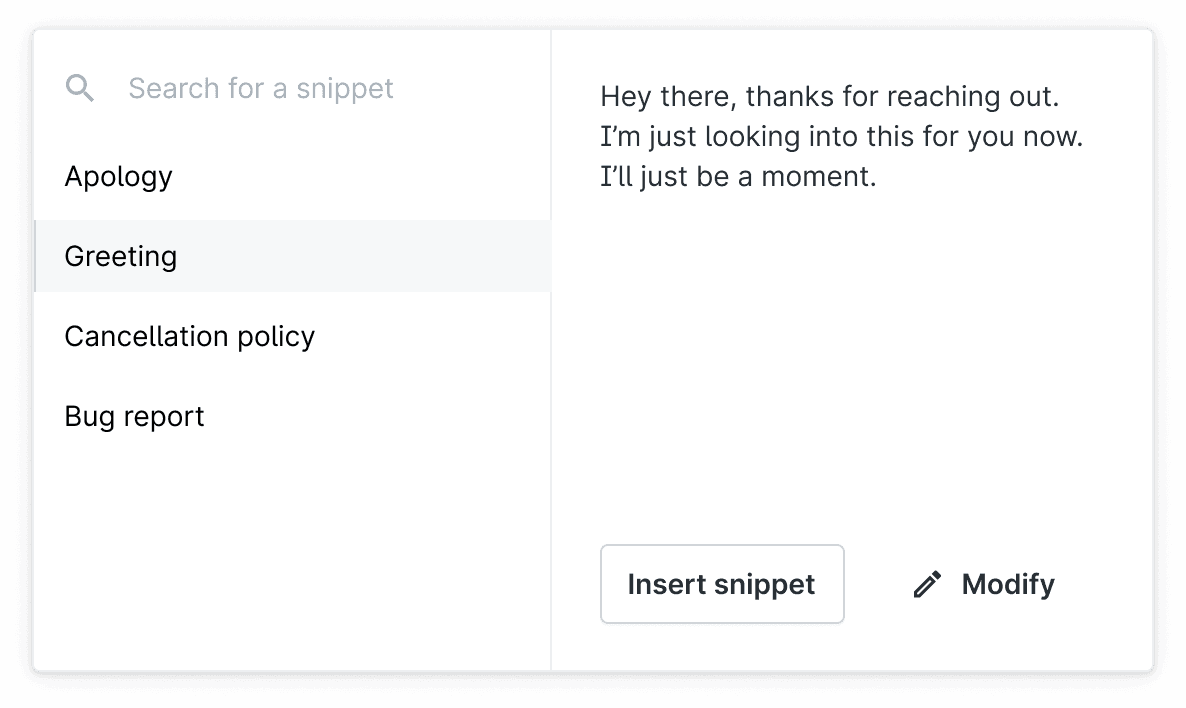Click the Insert snippet button

pos(722,584)
